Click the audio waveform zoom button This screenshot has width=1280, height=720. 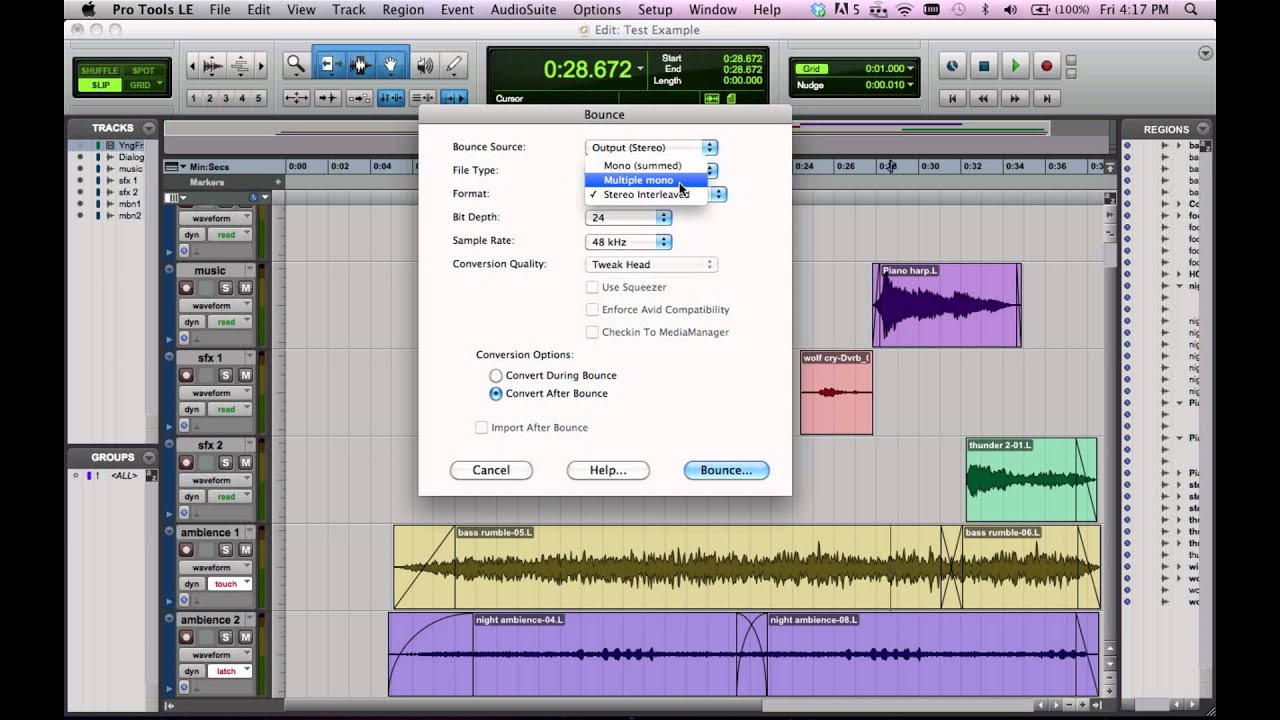(212, 66)
